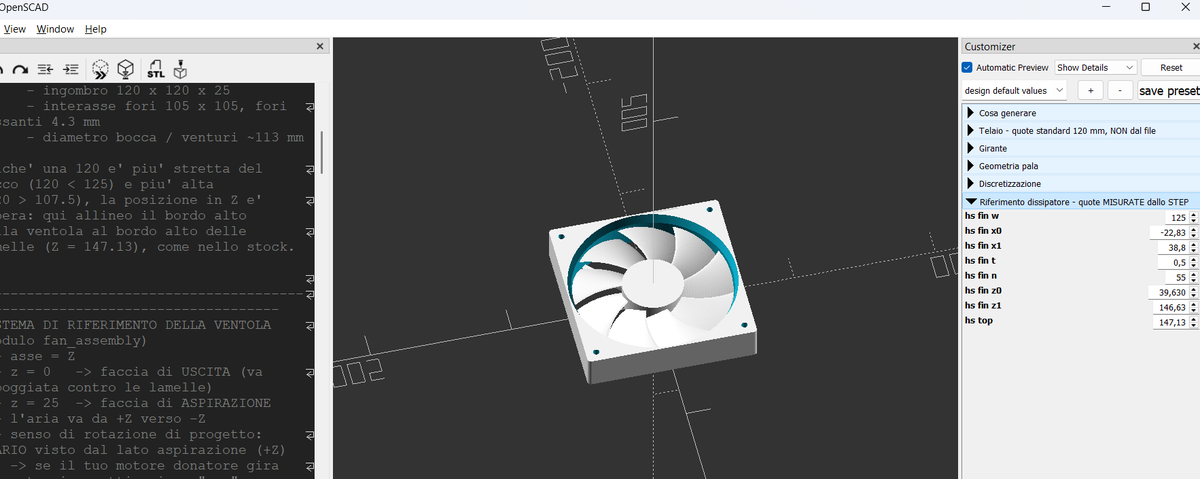Expand the Discretizzazione section
Image resolution: width=1200 pixels, height=479 pixels.
pos(1080,184)
